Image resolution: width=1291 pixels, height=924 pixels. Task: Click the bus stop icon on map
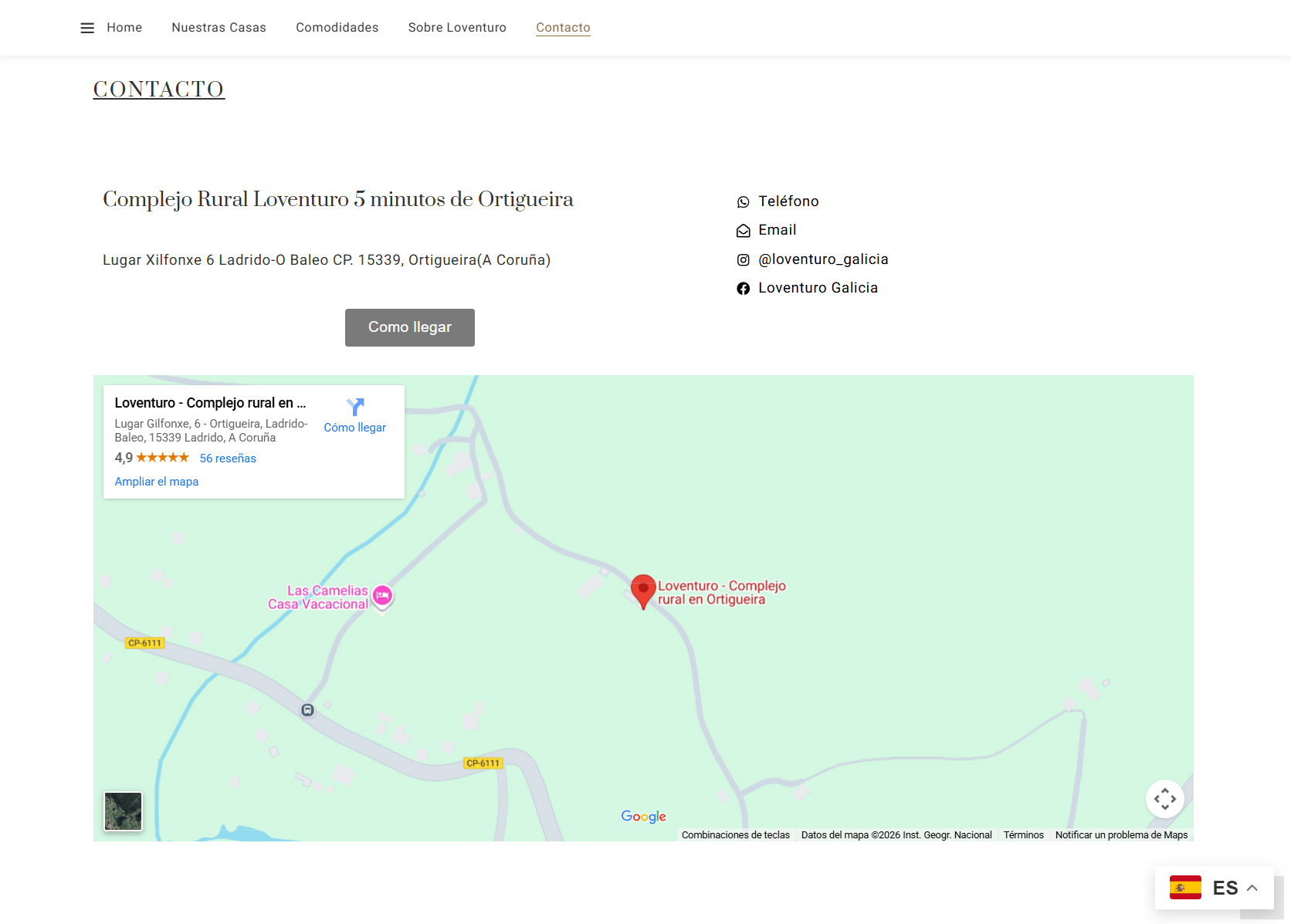(307, 710)
